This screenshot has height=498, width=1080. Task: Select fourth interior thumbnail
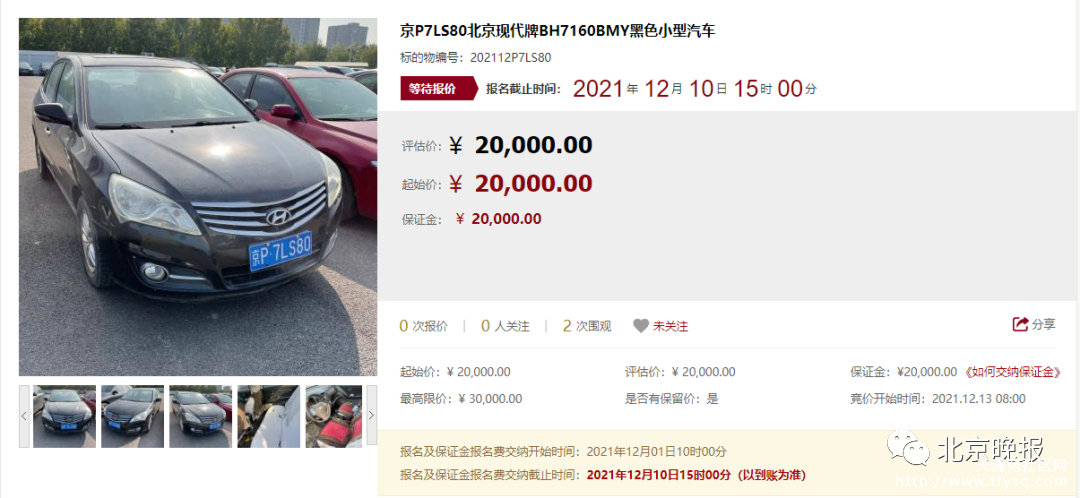point(269,416)
